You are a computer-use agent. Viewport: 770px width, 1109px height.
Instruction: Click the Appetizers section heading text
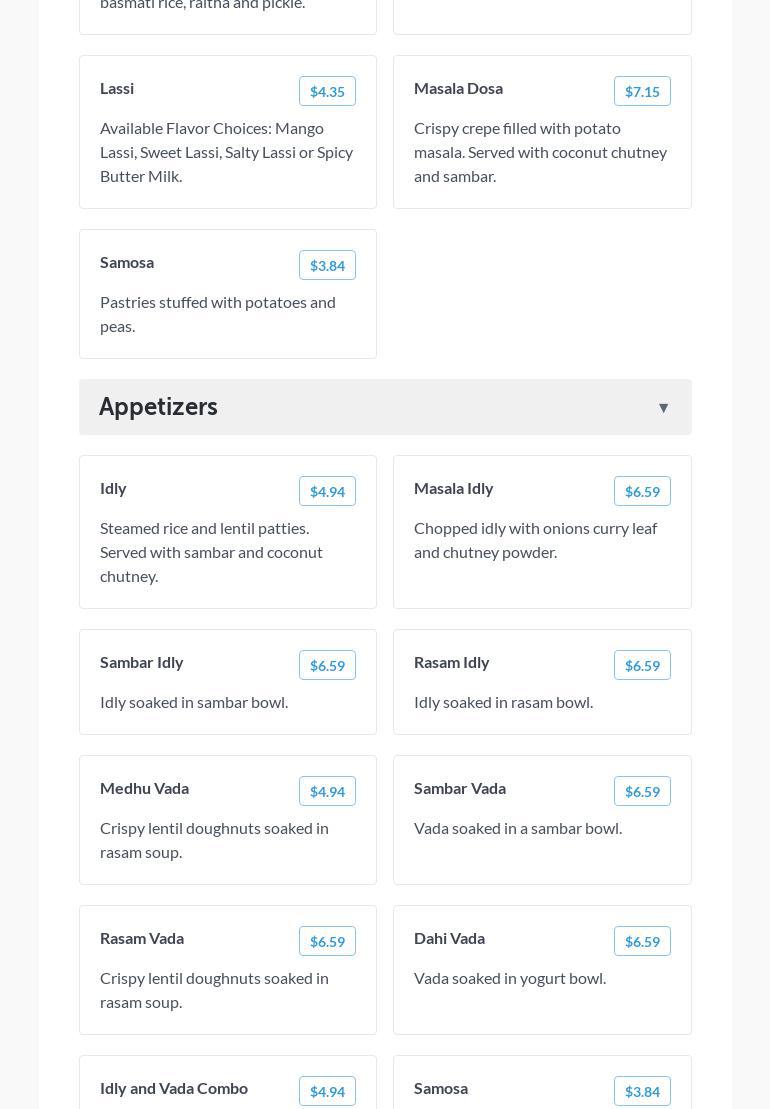tap(158, 406)
